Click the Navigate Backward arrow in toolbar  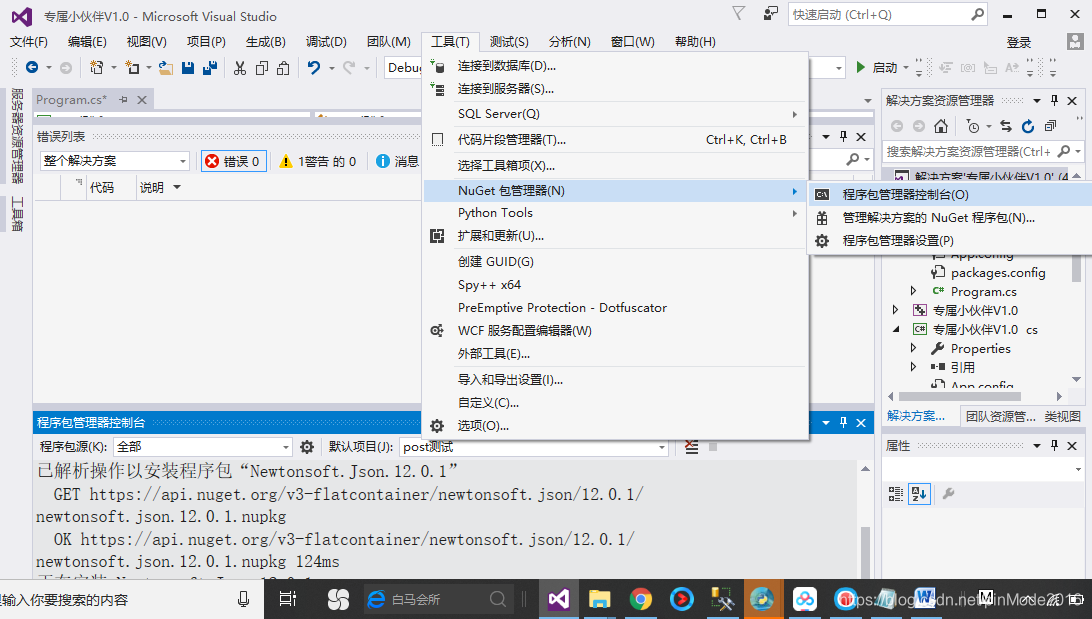tap(31, 68)
